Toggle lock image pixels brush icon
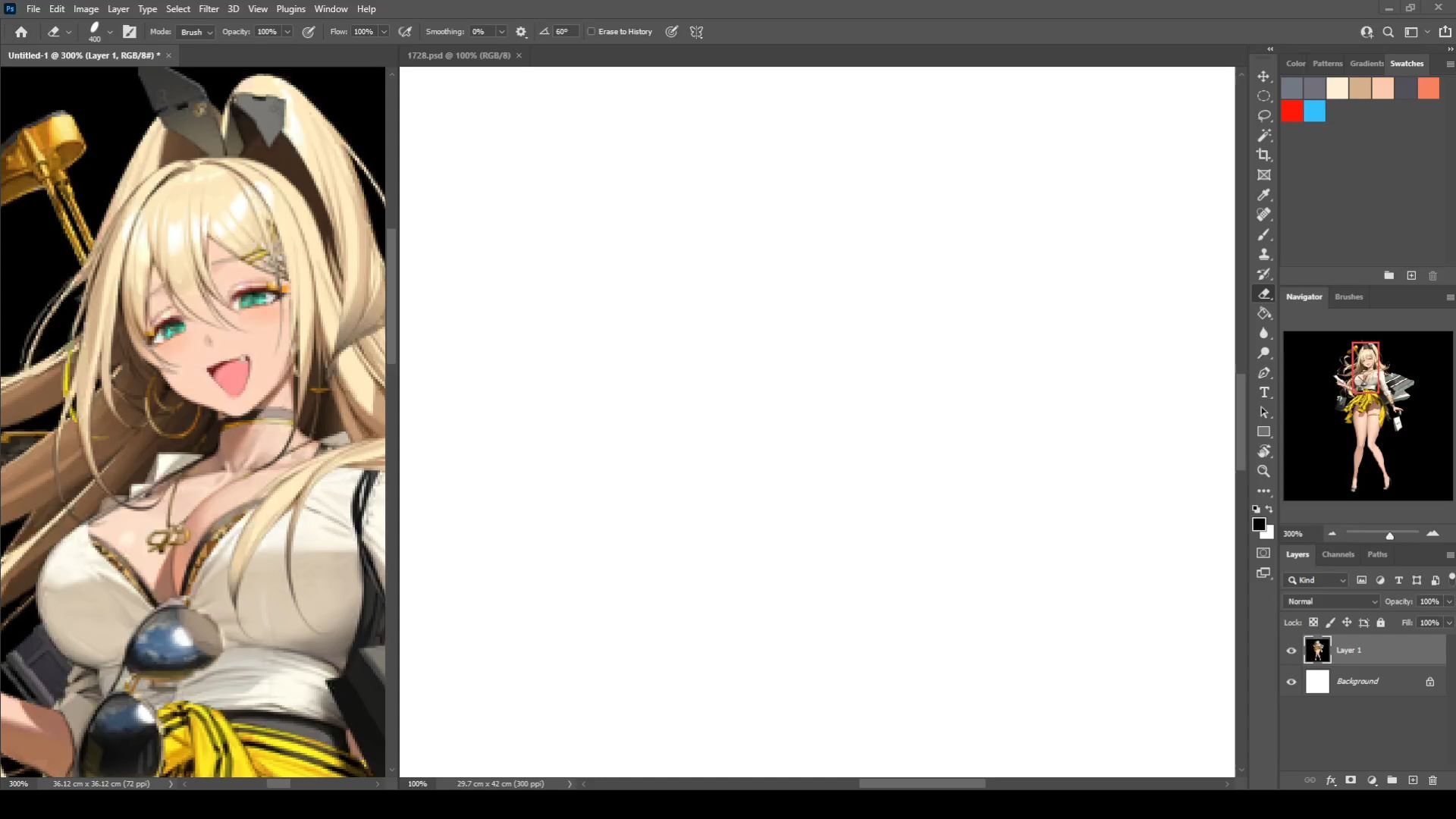 point(1330,623)
